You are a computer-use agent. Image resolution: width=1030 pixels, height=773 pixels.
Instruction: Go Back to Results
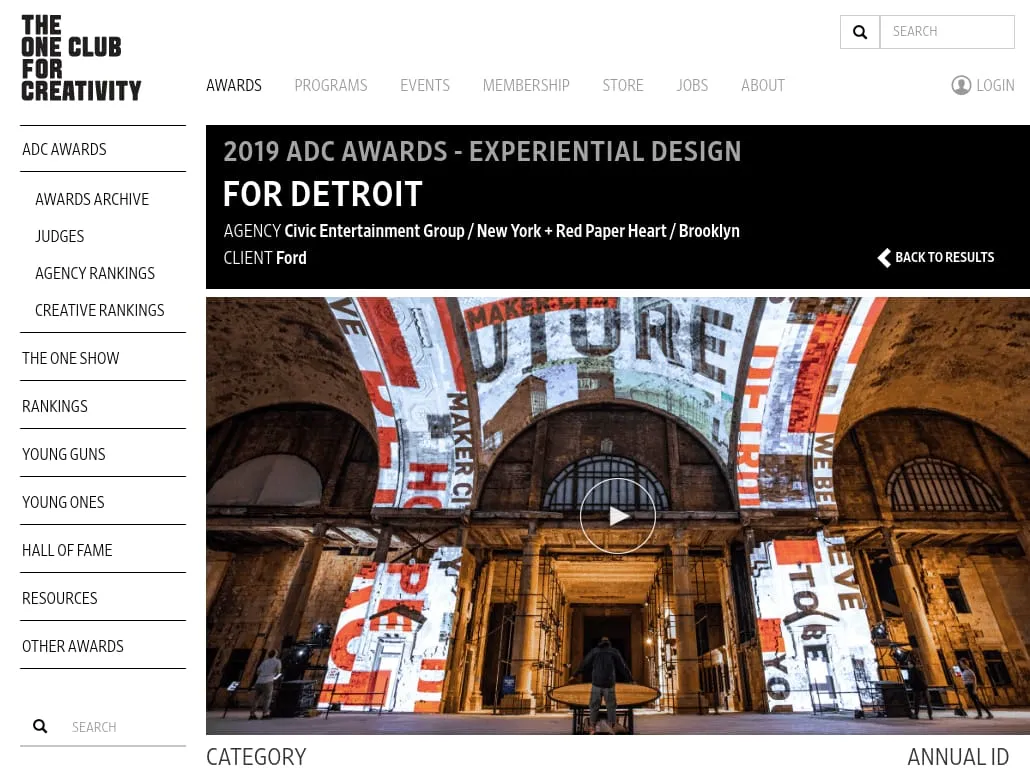coord(935,257)
